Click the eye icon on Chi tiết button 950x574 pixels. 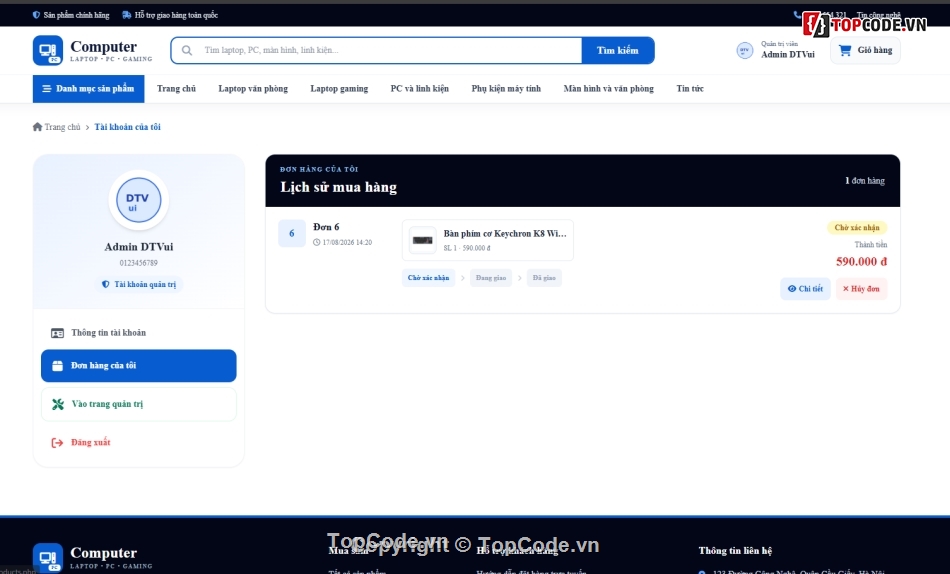(791, 289)
